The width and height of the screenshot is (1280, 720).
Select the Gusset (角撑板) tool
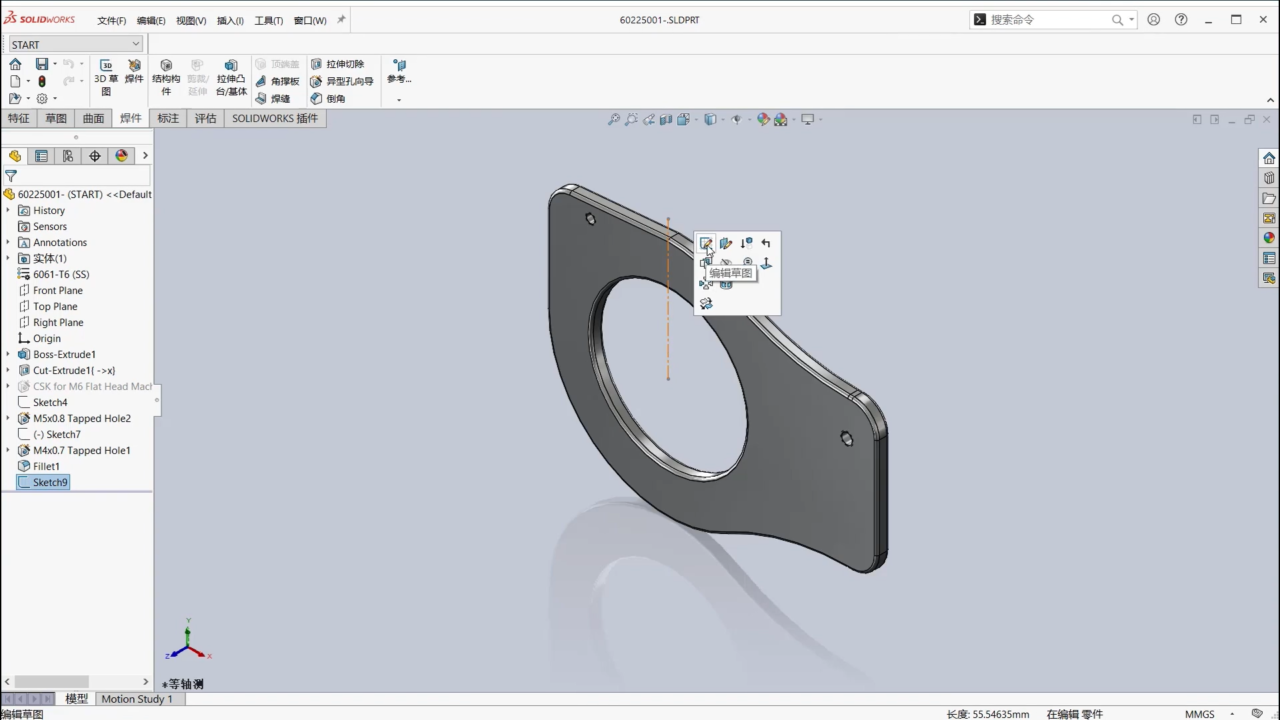(277, 81)
